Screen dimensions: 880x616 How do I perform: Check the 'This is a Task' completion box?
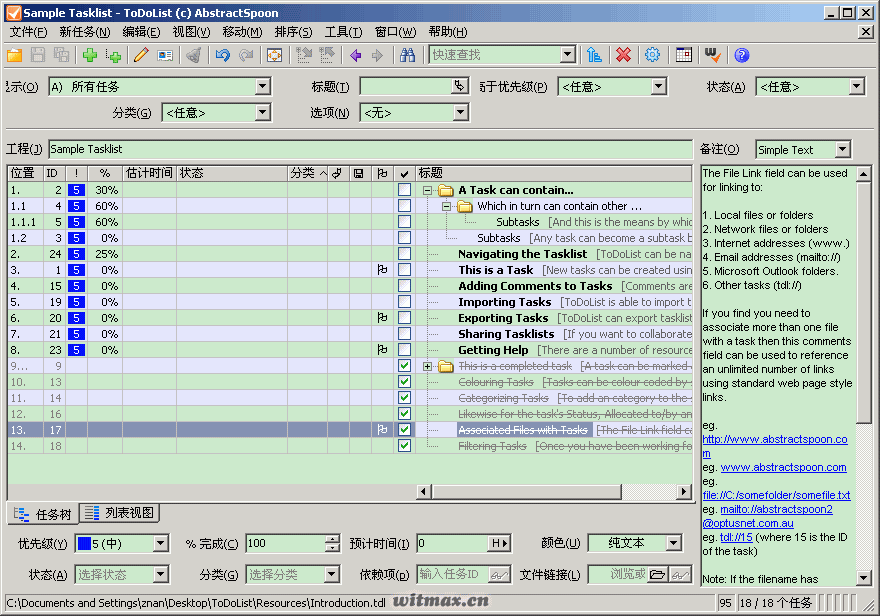(404, 270)
